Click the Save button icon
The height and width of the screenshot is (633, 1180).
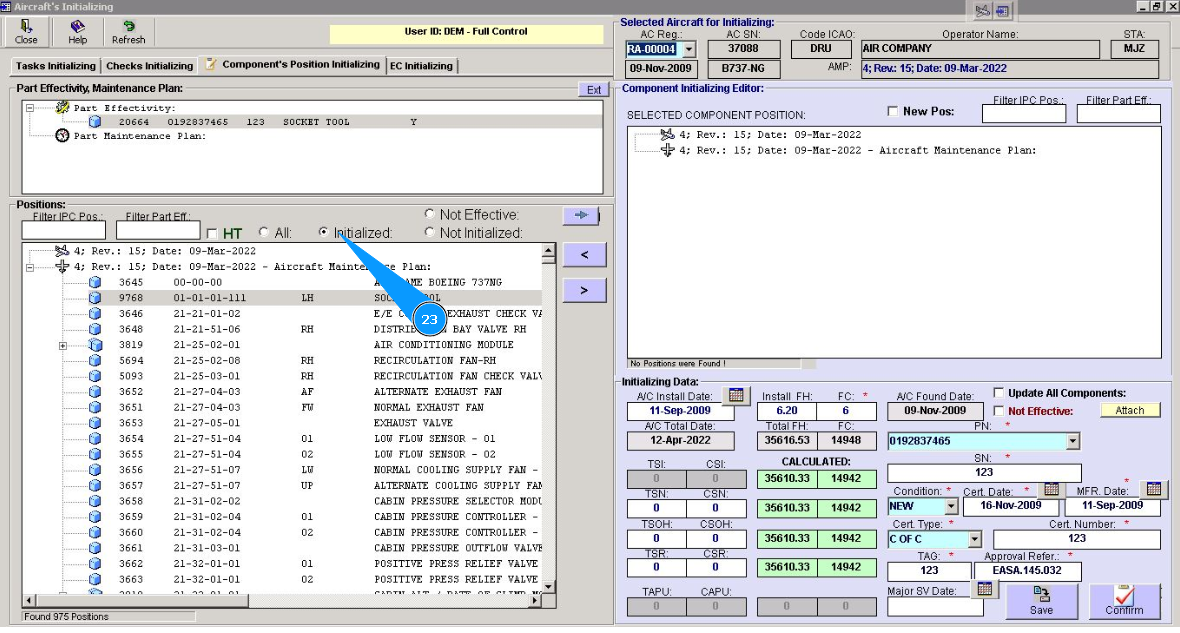(x=1041, y=600)
